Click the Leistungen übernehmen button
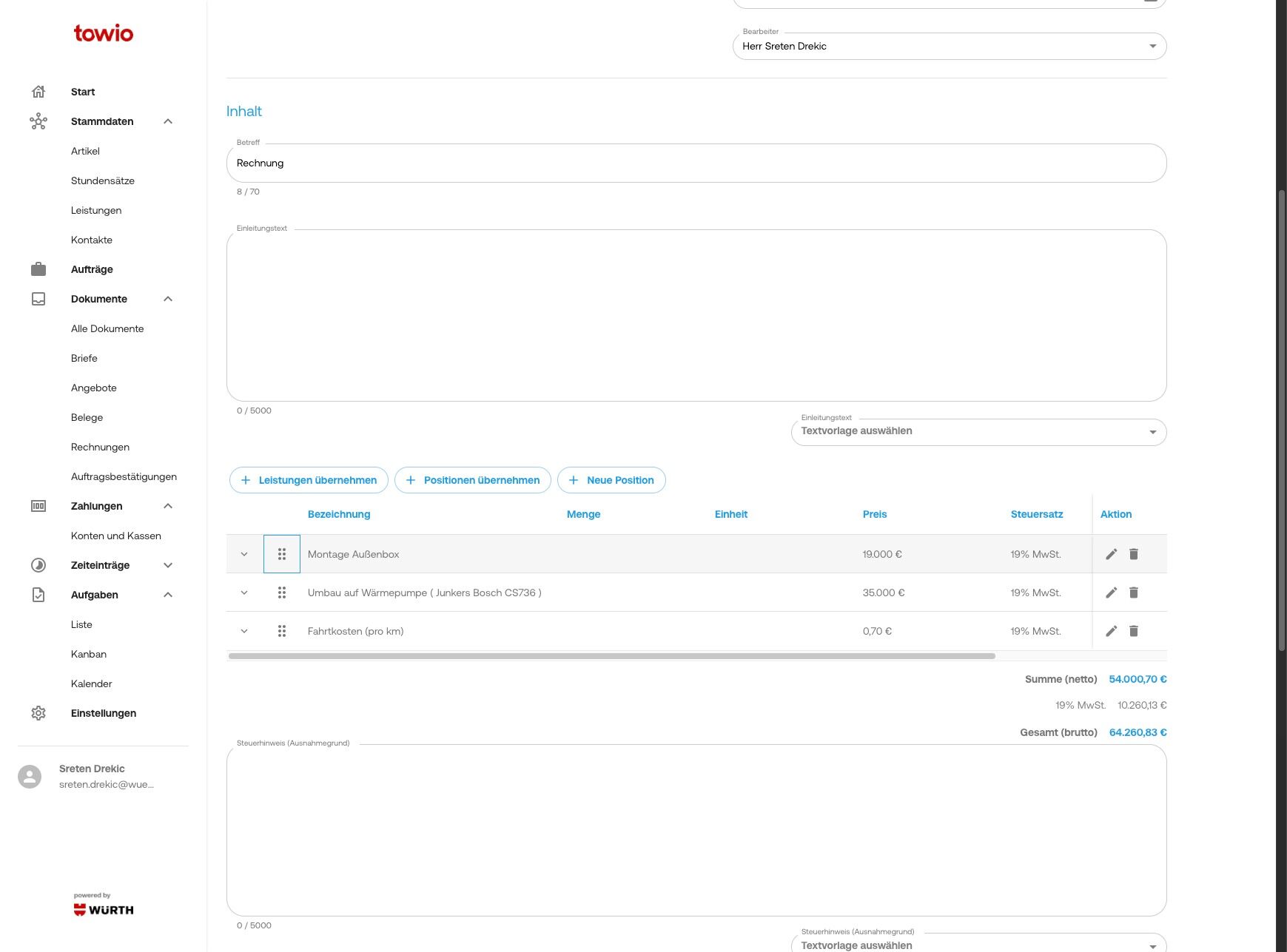 point(309,480)
